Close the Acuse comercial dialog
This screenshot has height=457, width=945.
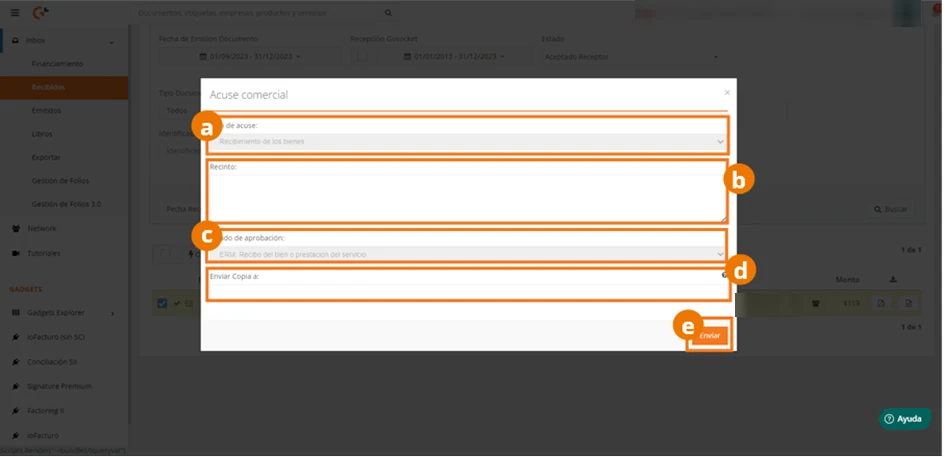pyautogui.click(x=727, y=92)
